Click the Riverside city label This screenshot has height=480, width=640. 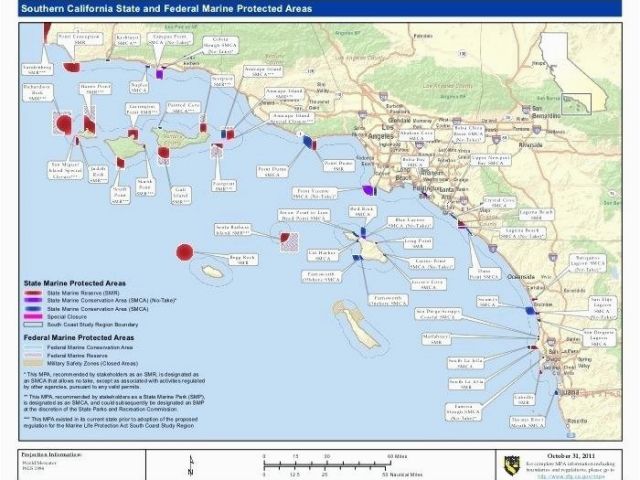[531, 145]
